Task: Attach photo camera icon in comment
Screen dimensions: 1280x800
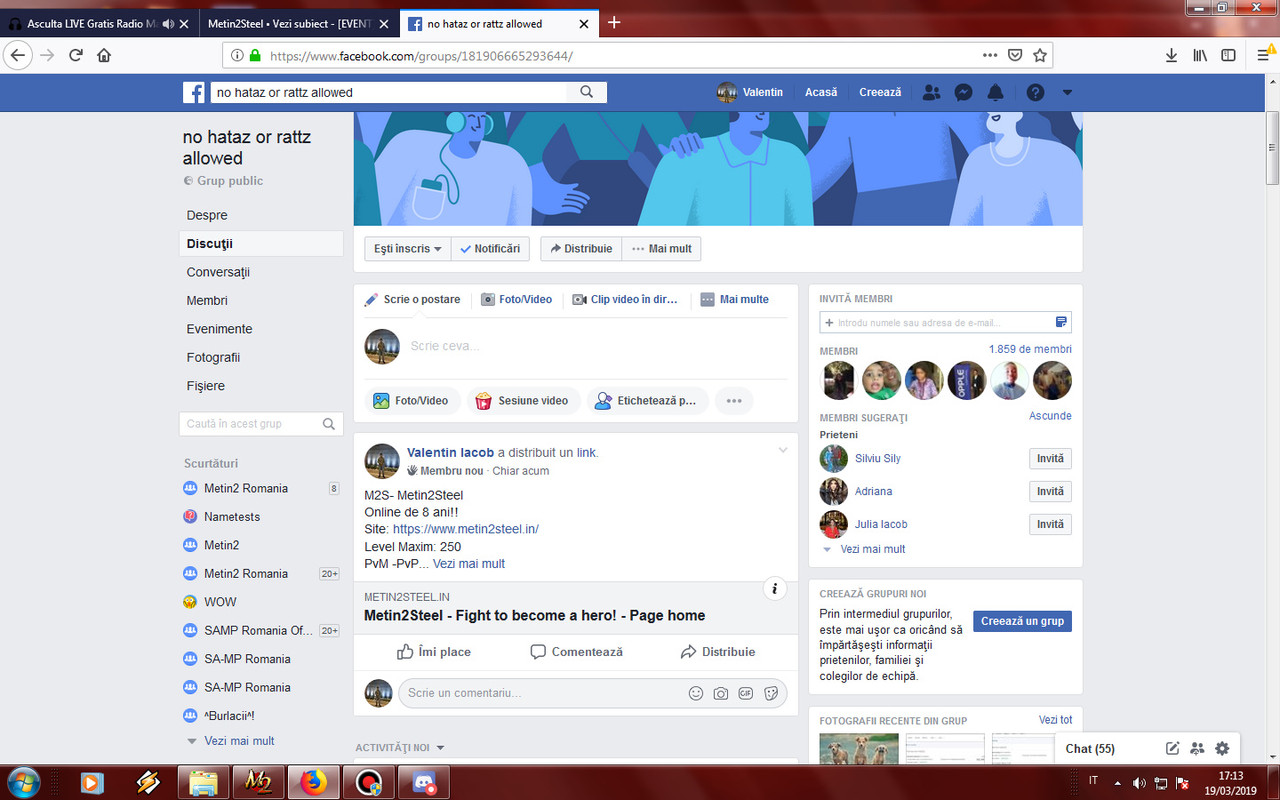Action: click(721, 693)
